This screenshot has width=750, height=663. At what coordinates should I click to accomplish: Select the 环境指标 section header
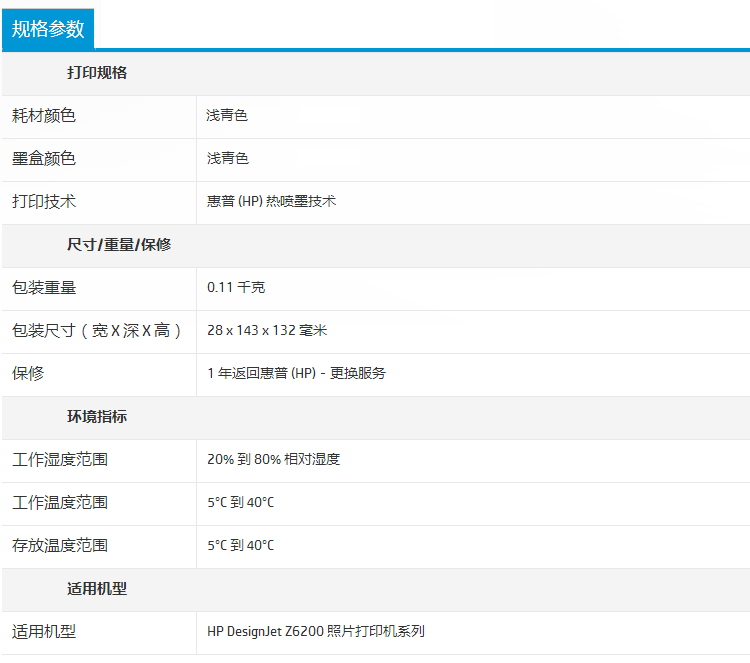[x=97, y=417]
